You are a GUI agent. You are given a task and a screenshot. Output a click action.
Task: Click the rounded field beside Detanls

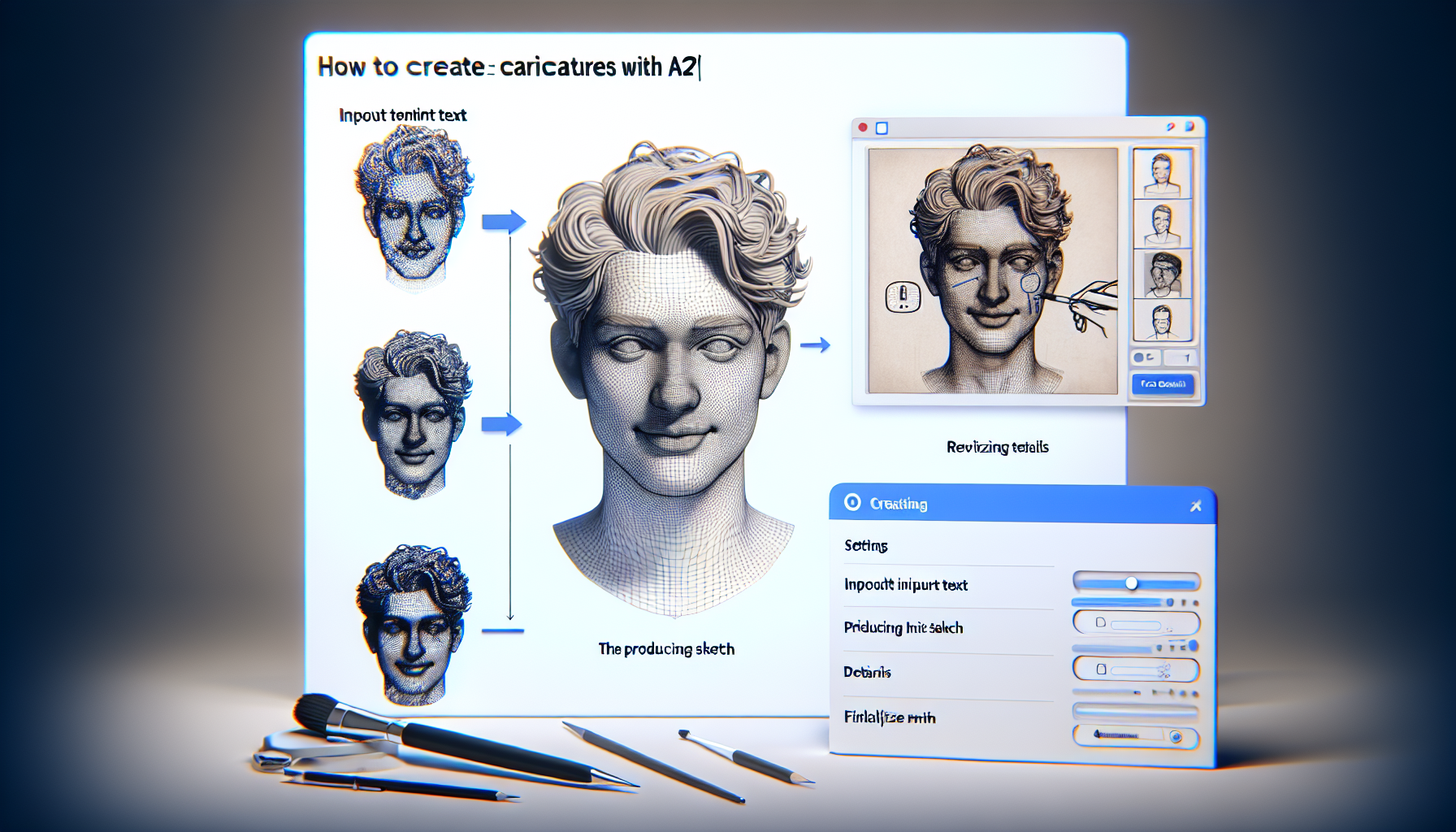1136,669
